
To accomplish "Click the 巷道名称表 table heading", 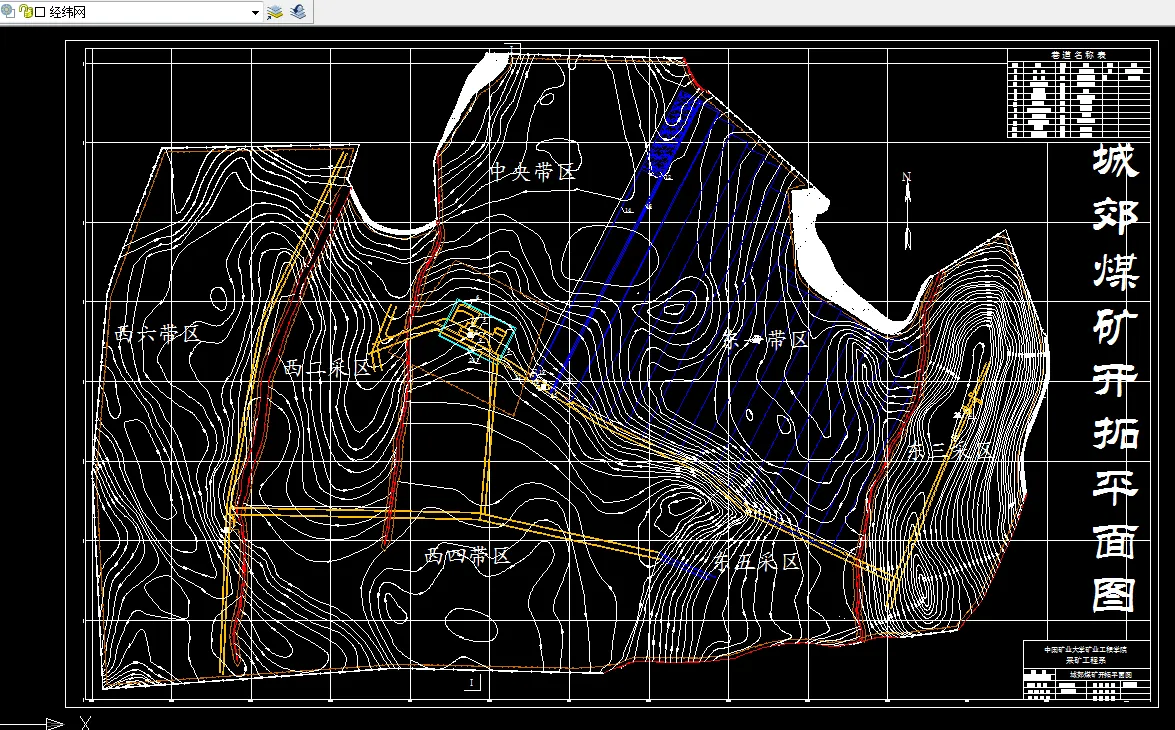I will tap(1078, 55).
